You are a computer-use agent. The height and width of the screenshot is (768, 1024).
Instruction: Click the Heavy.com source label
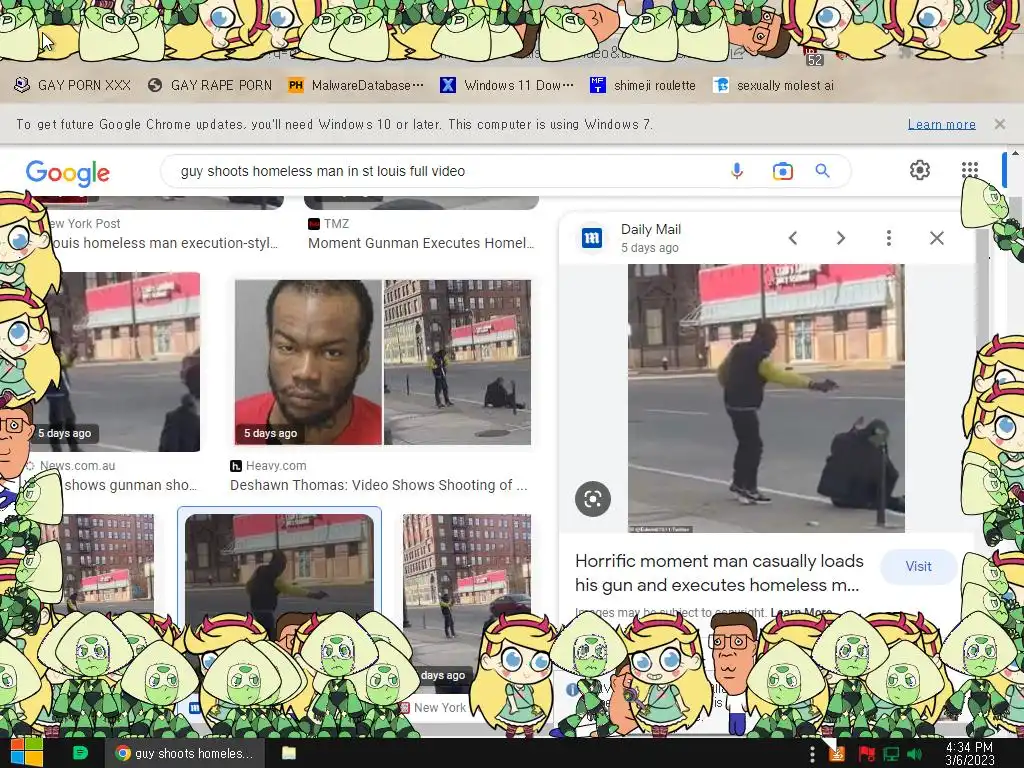pos(276,466)
